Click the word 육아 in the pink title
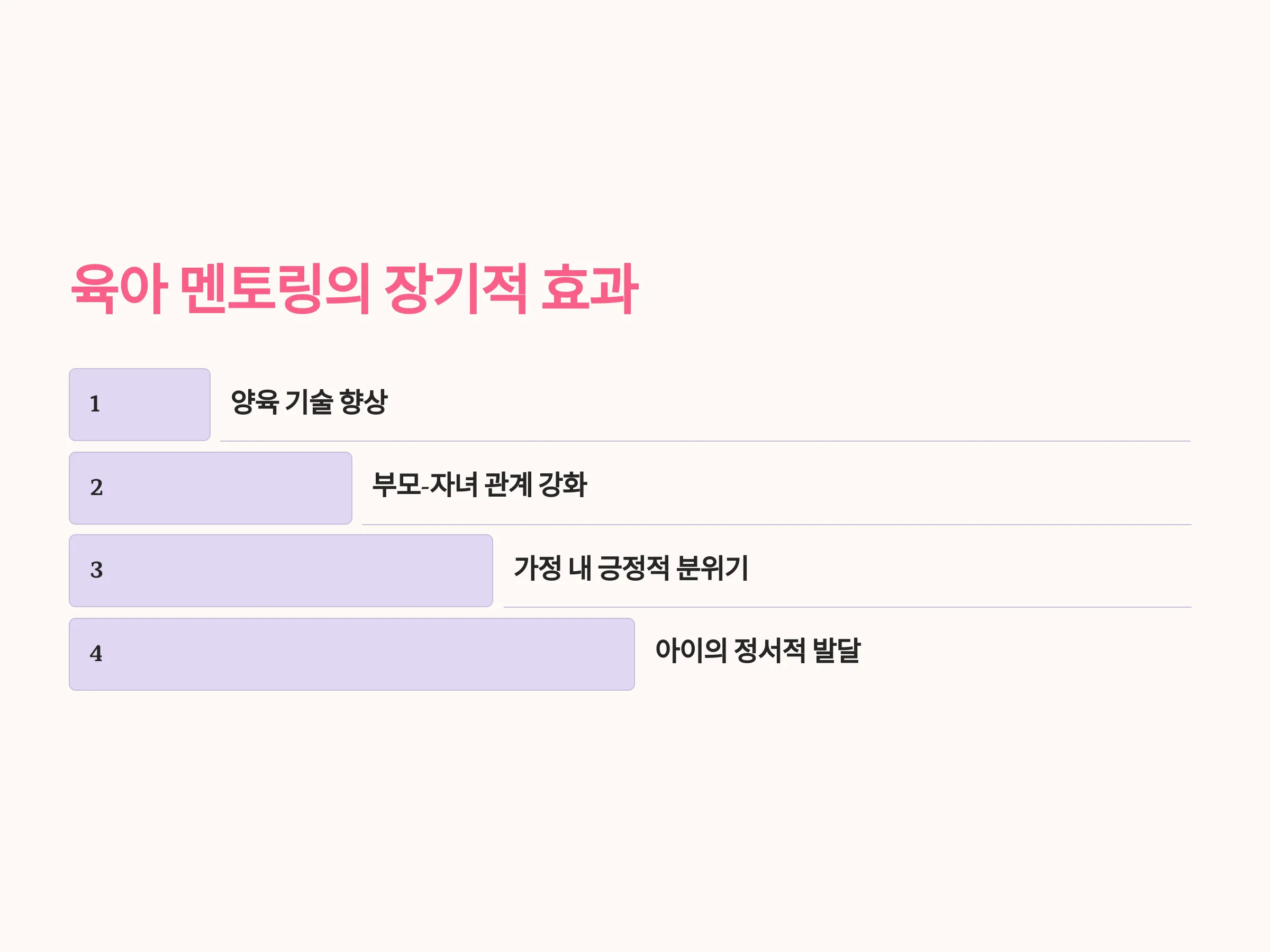The height and width of the screenshot is (952, 1270). pos(119,289)
